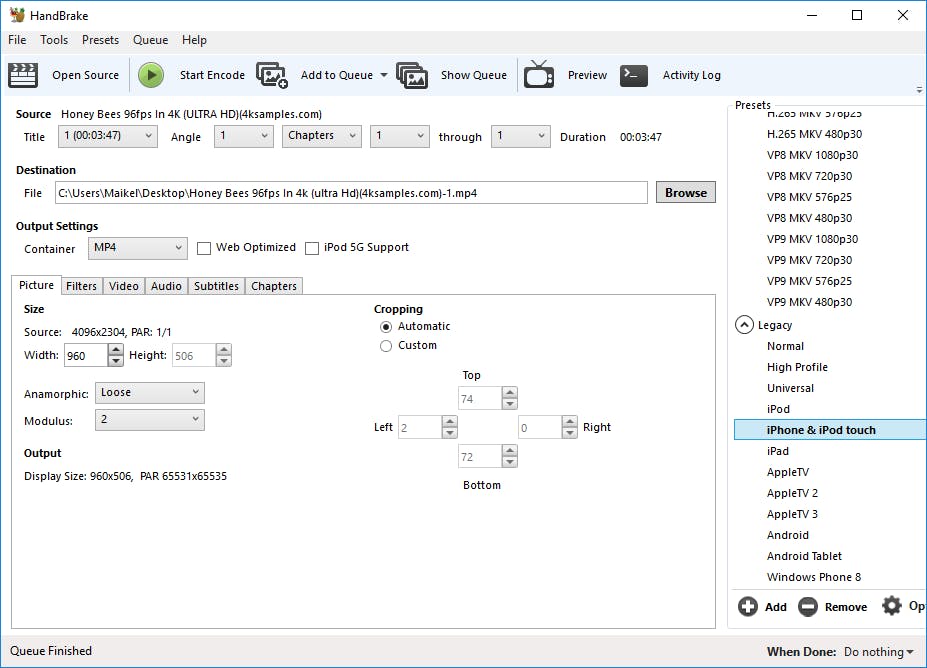Select the AppleTV 3 preset
Screen dimensions: 927x668
pyautogui.click(x=792, y=514)
